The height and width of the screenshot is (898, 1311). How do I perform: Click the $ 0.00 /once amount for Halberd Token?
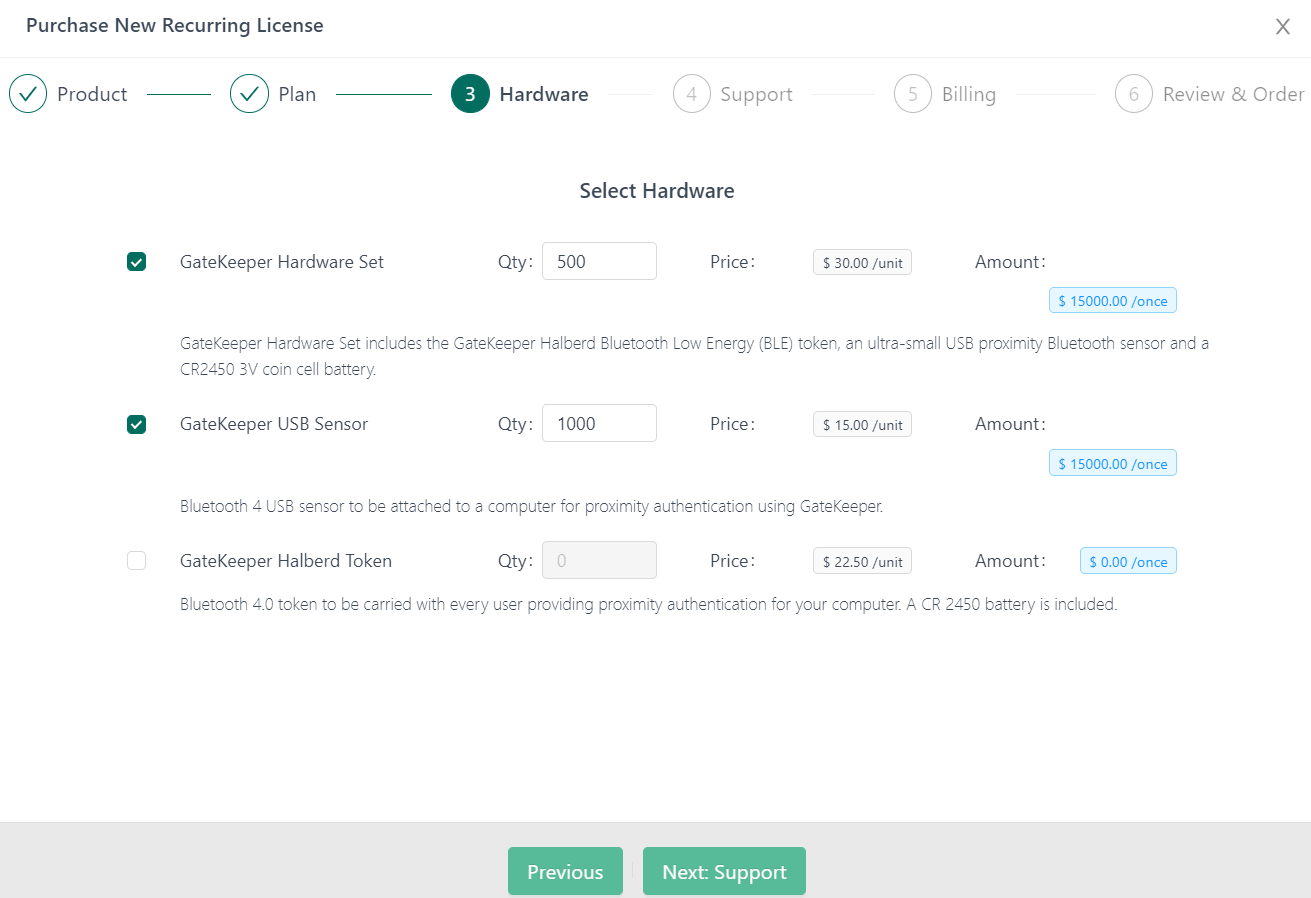[1128, 560]
